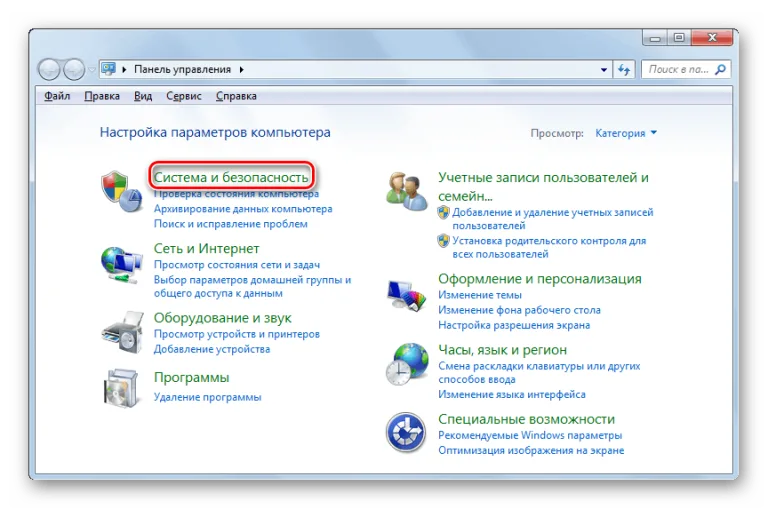The image size is (768, 509).
Task: Click the Network and Internet globe icon
Action: pos(121,265)
